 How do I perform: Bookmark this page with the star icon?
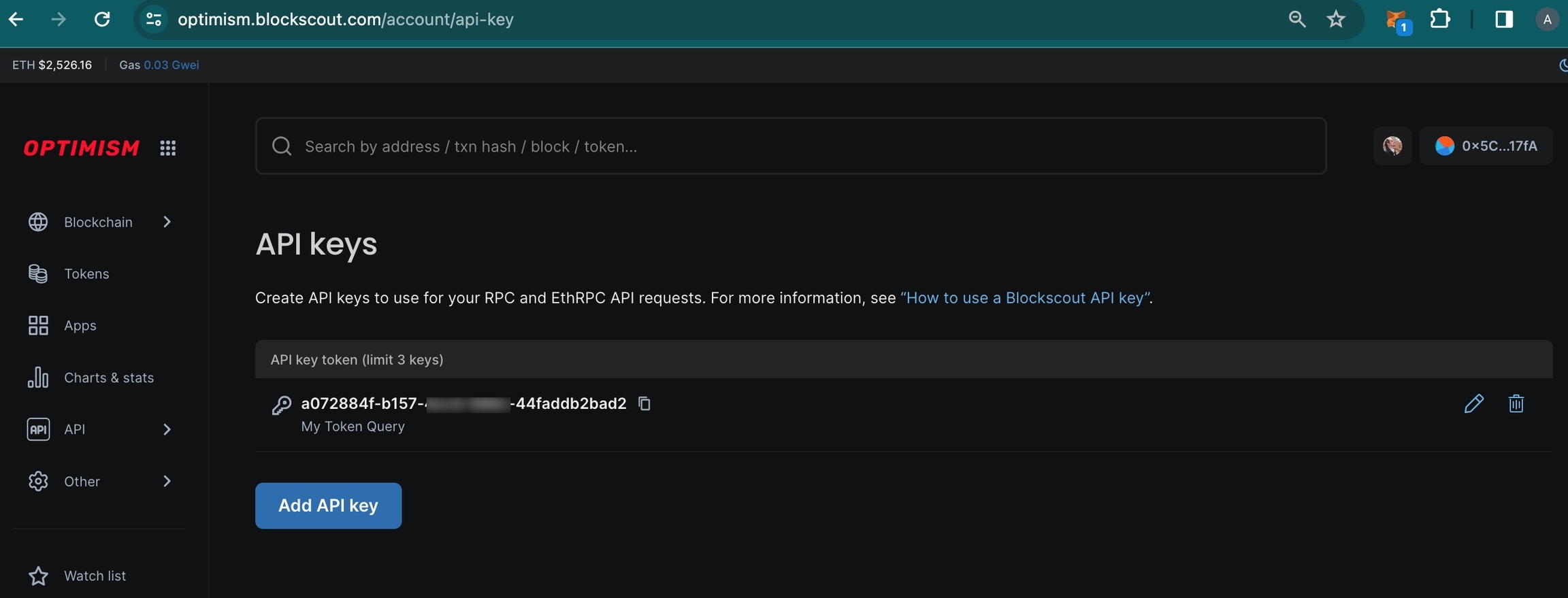click(x=1336, y=19)
